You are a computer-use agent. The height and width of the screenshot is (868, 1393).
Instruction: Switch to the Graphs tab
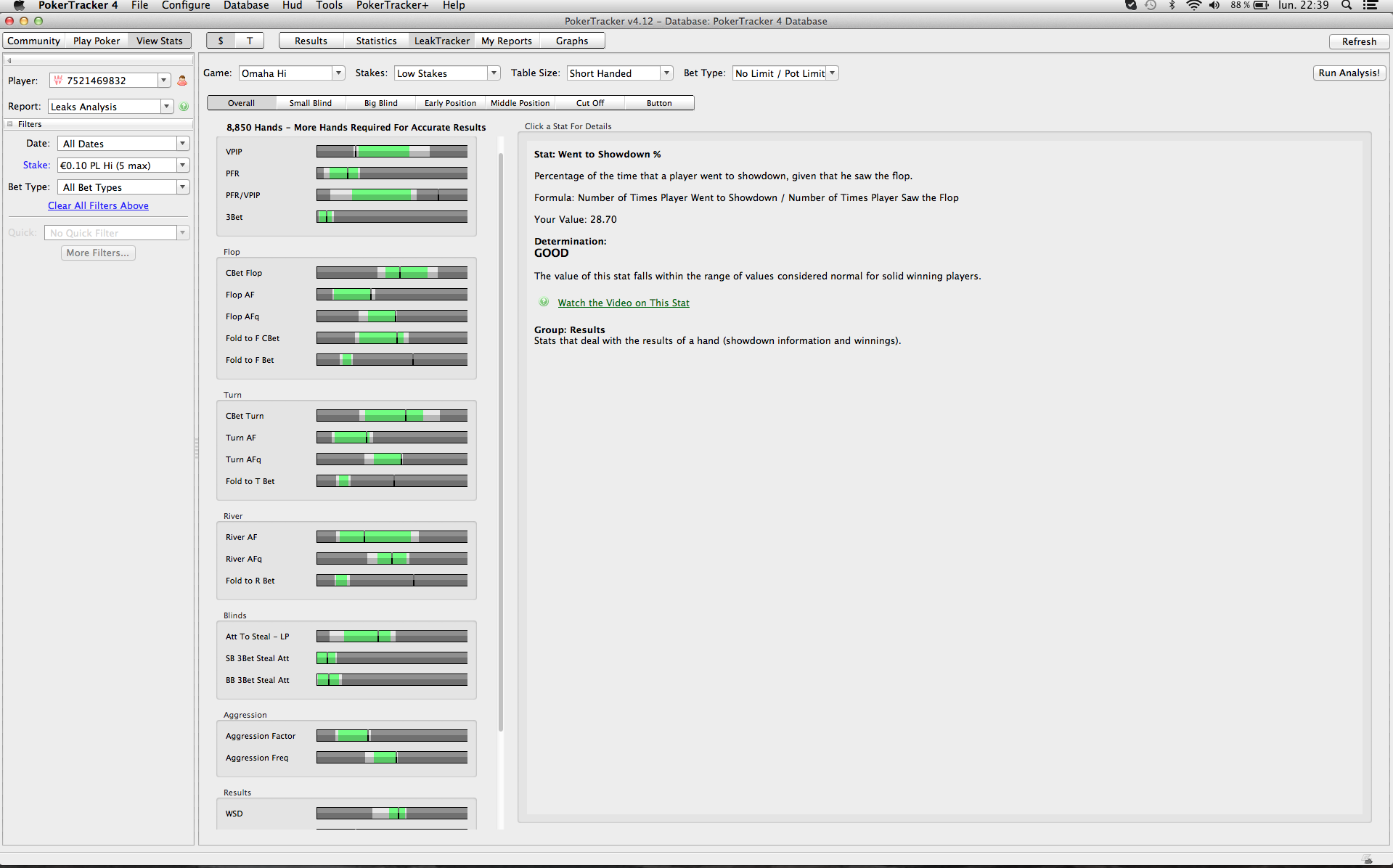pos(572,41)
